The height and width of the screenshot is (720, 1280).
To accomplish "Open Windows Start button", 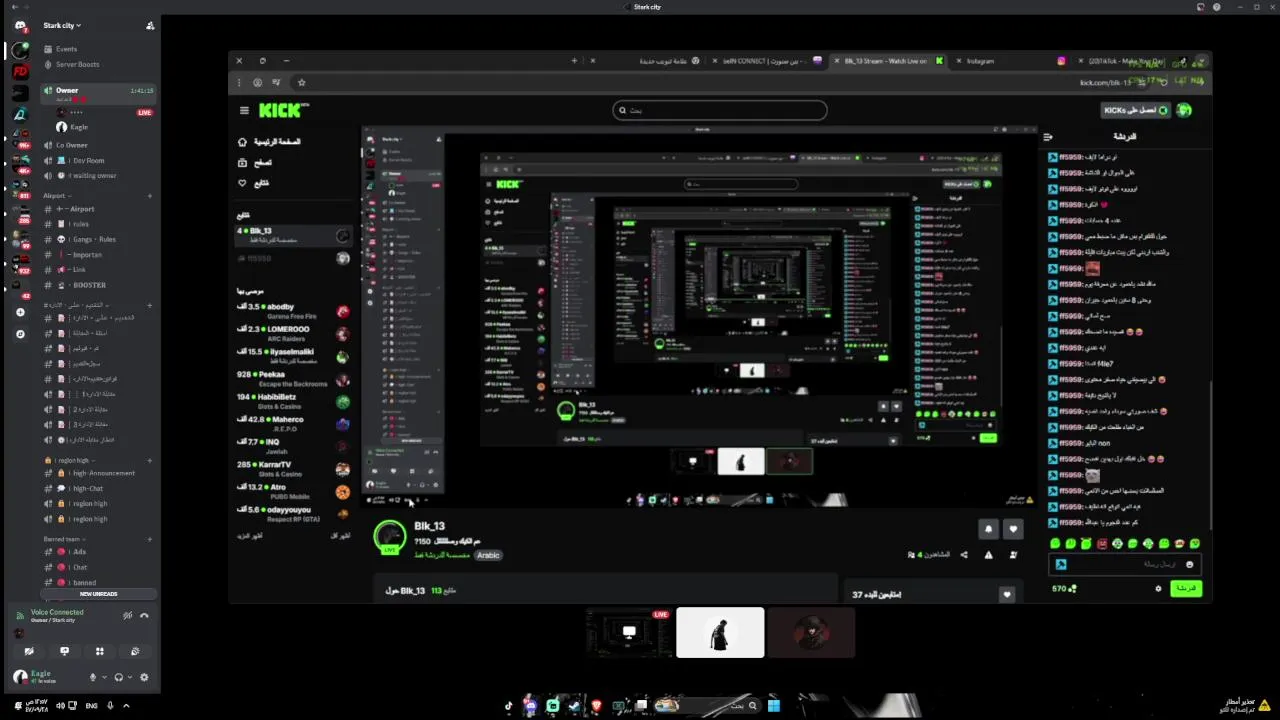I will coord(773,705).
